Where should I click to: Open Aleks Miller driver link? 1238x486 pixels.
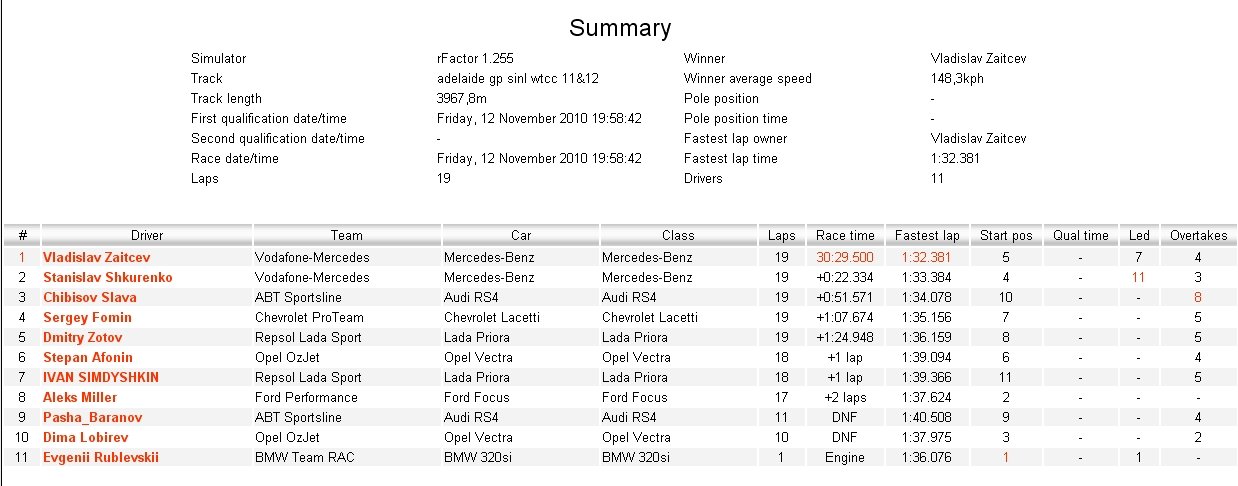80,397
